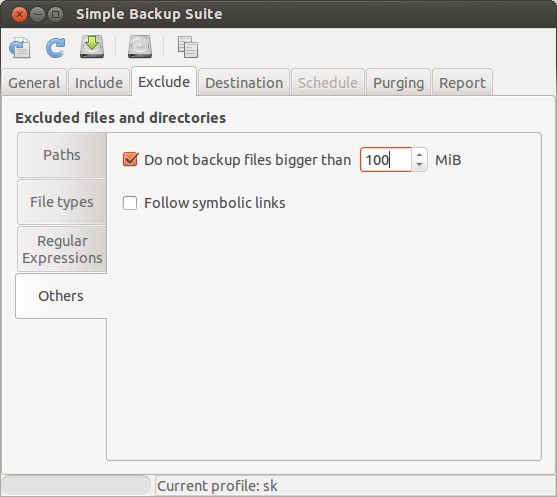Screen dimensions: 557x497
Task: Open the File types side tab
Action: [62, 202]
